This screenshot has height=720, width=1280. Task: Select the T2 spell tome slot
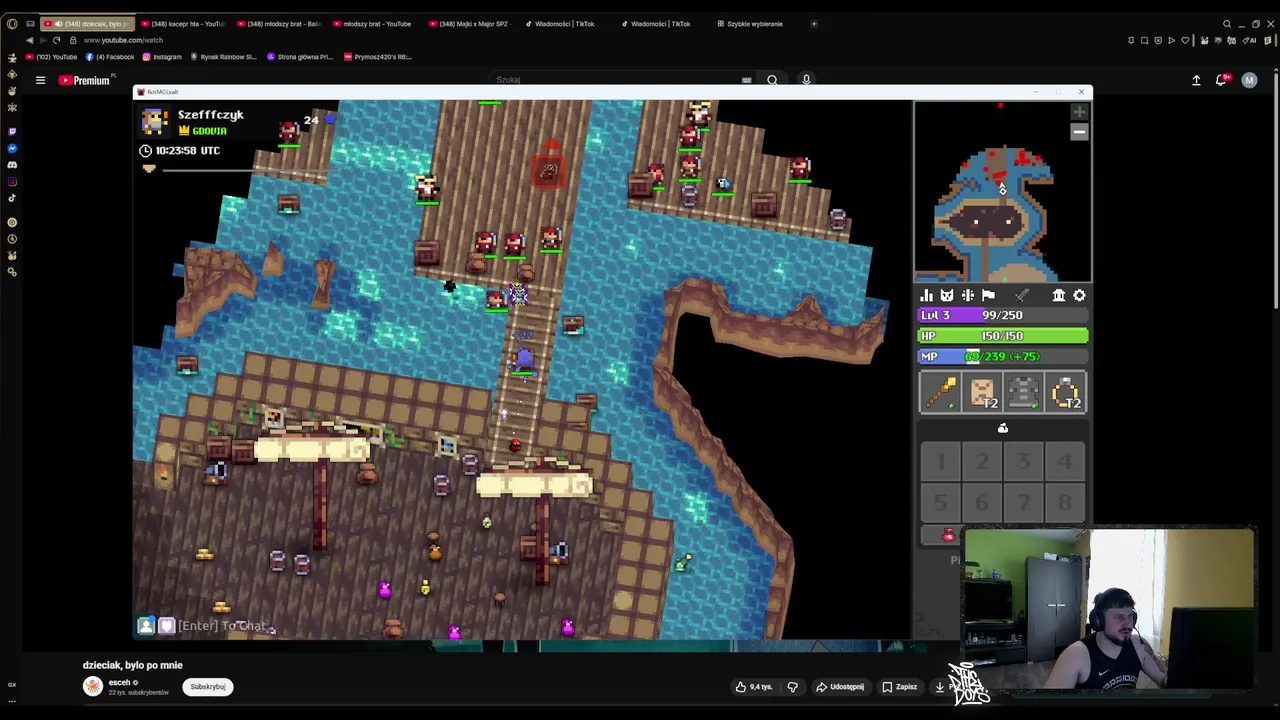[982, 392]
